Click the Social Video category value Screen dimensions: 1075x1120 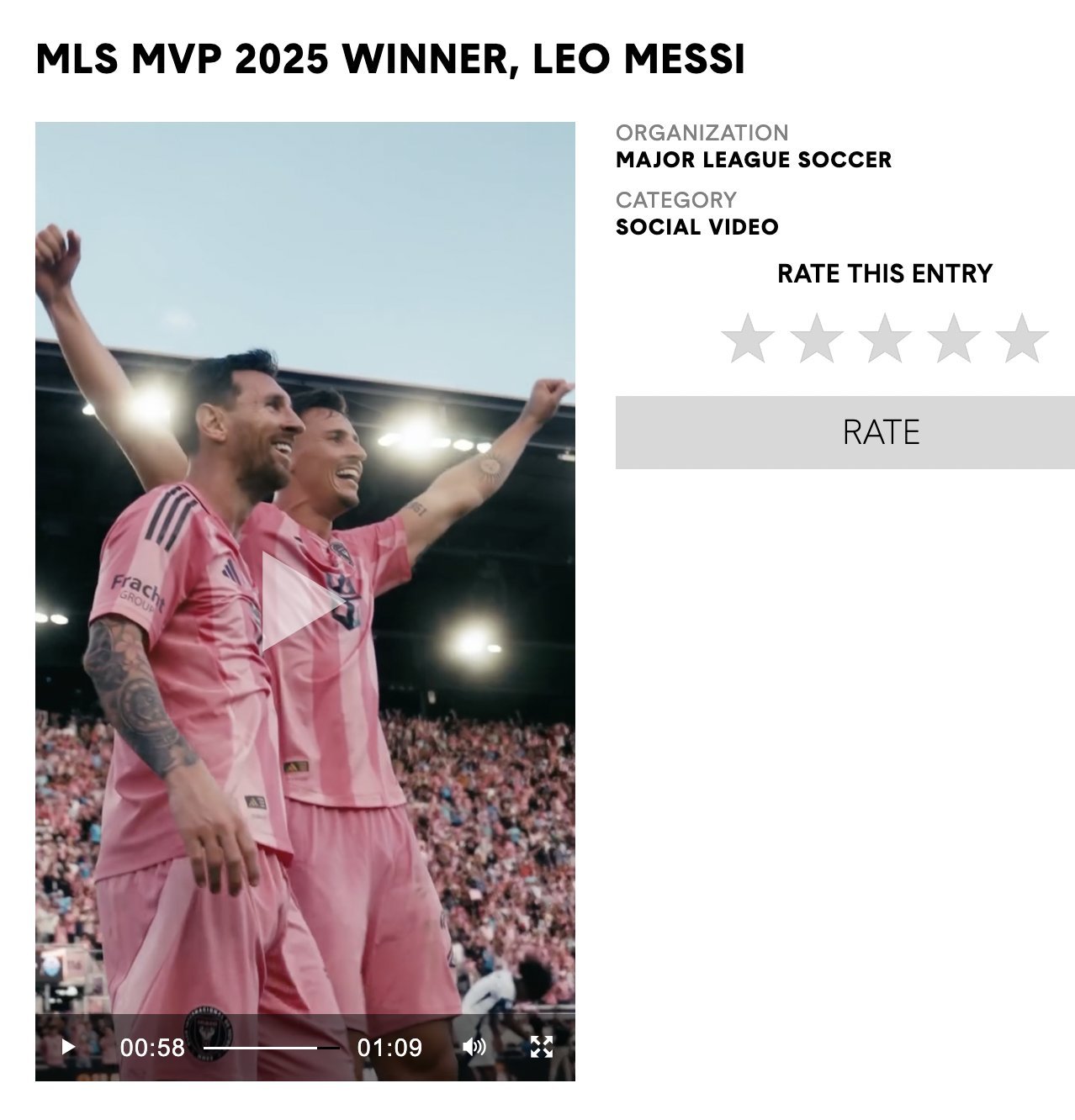(697, 227)
